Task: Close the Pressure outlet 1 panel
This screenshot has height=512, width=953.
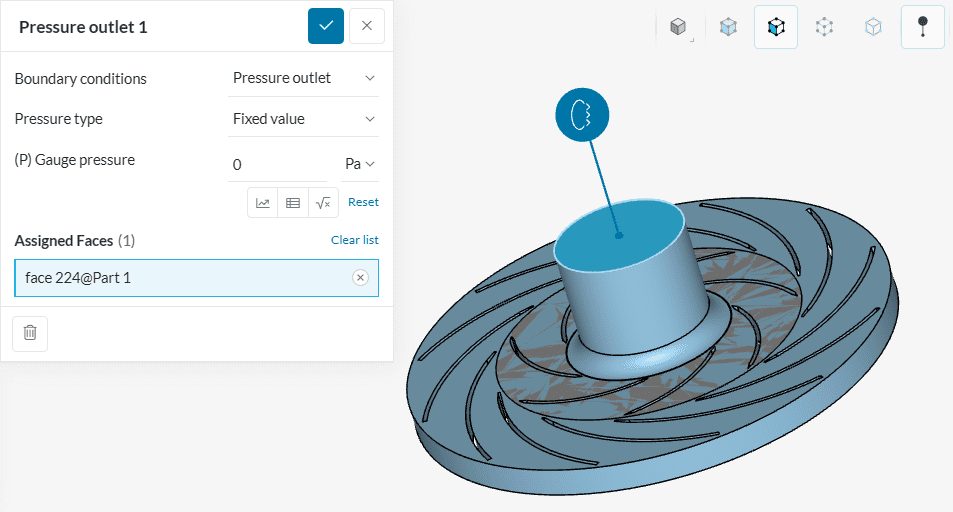Action: 366,26
